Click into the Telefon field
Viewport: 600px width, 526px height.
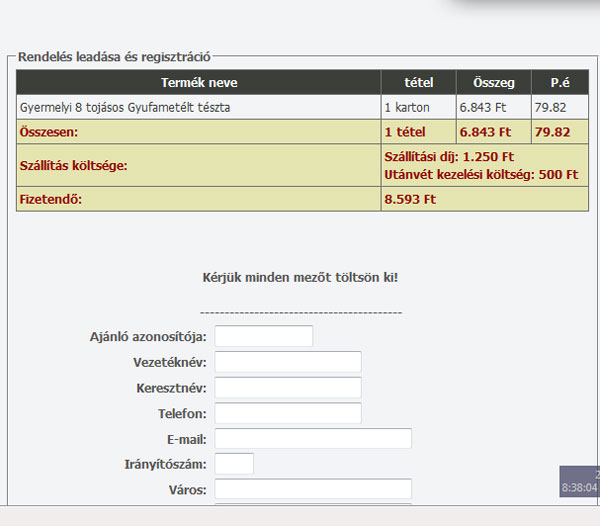click(288, 413)
